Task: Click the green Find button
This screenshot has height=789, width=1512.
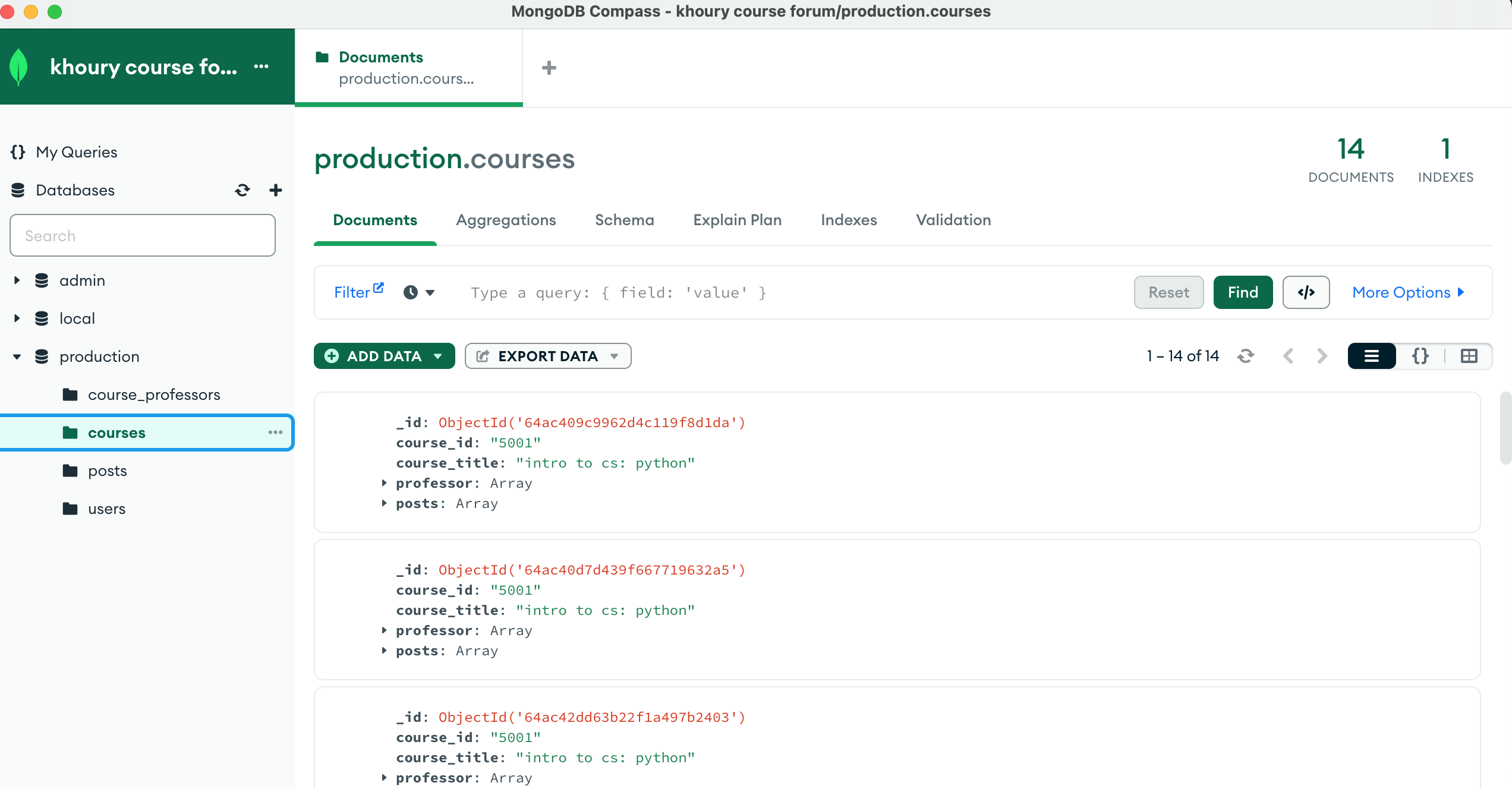Action: click(x=1242, y=292)
